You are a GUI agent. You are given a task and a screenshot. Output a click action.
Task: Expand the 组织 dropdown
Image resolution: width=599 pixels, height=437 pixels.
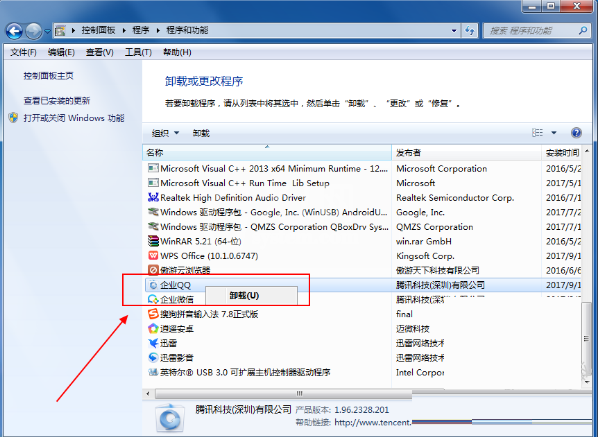coord(165,133)
